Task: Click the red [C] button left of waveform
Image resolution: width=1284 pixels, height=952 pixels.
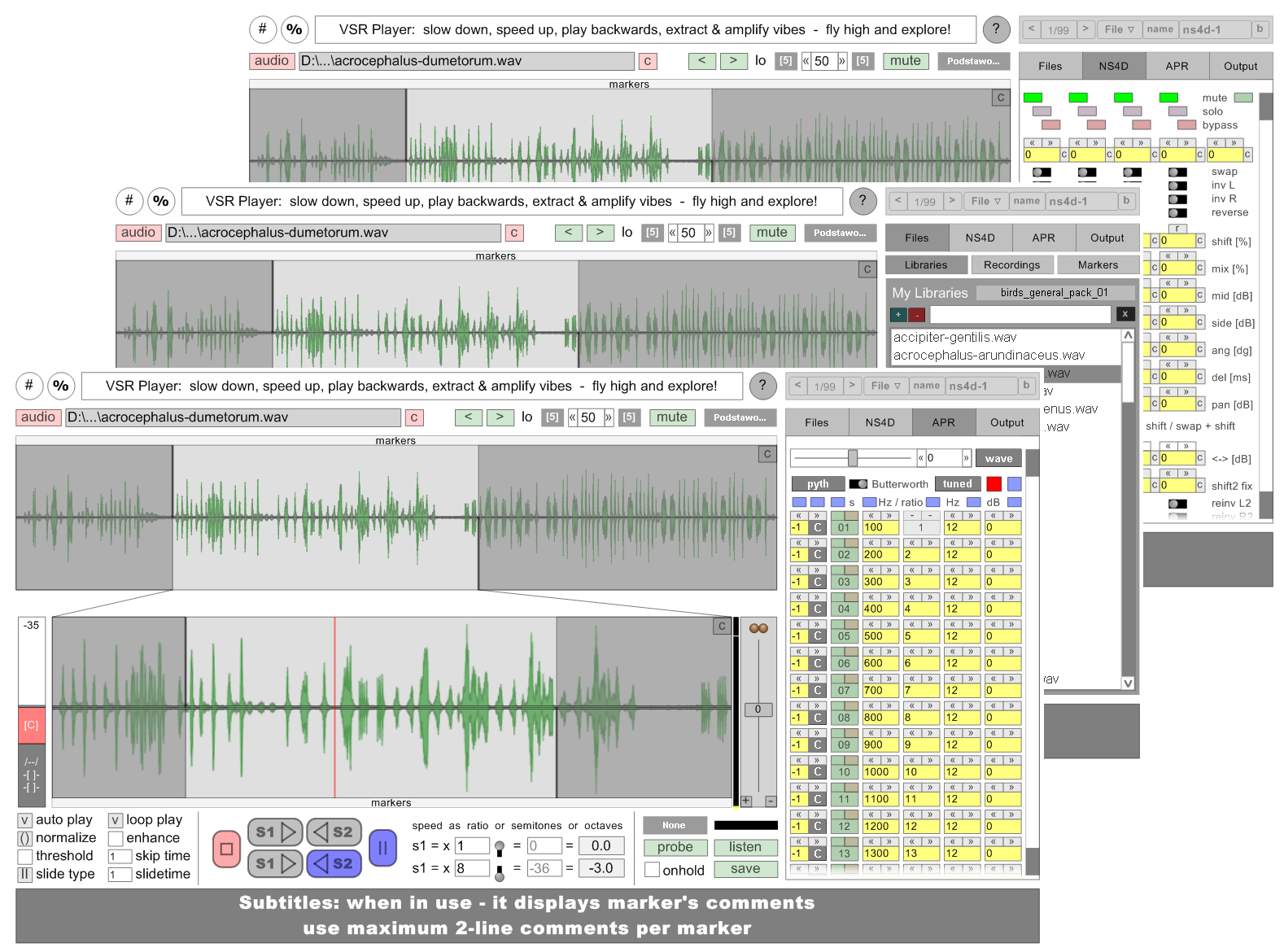Action: (x=31, y=725)
